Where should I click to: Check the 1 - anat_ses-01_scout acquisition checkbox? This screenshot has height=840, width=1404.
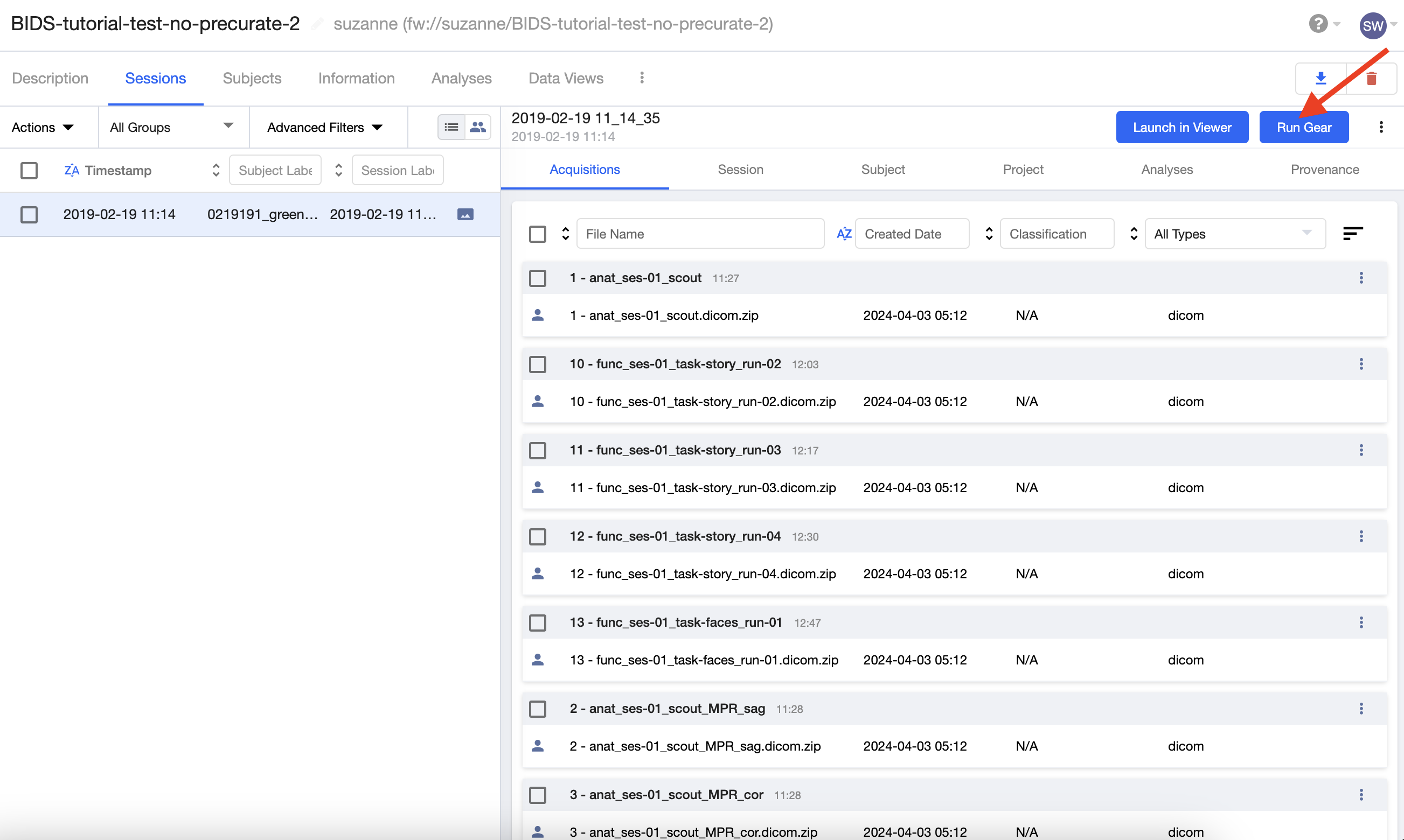(537, 278)
